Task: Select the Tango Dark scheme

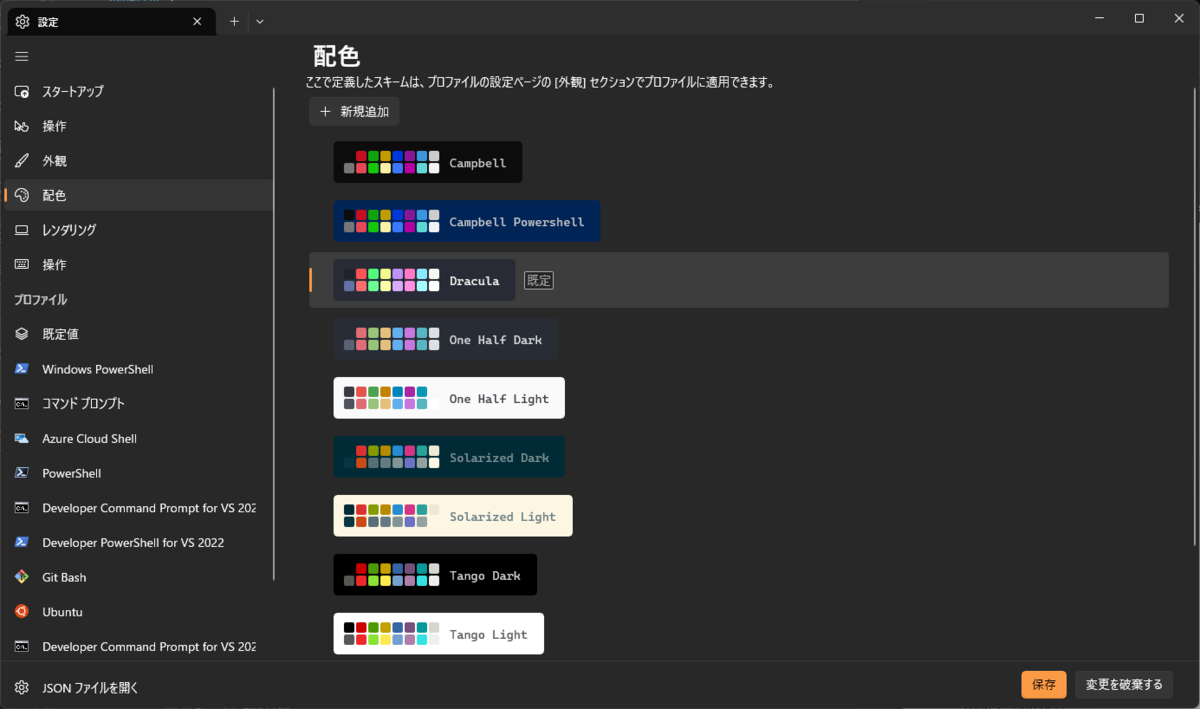Action: click(x=435, y=575)
